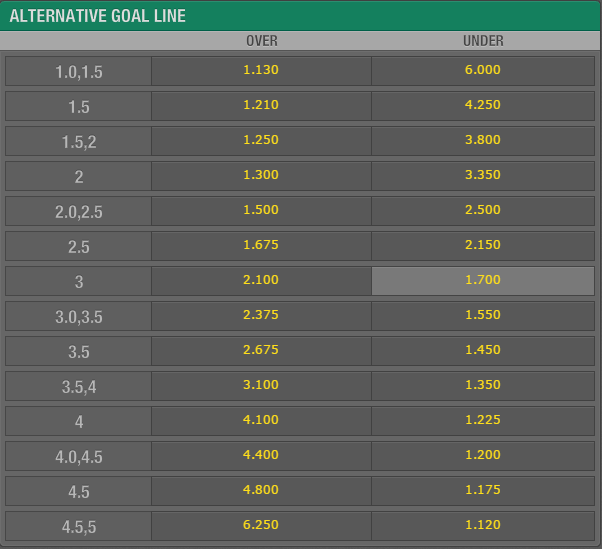602x549 pixels.
Task: Choose Under 1.225 for goal line 4
Action: coord(483,421)
